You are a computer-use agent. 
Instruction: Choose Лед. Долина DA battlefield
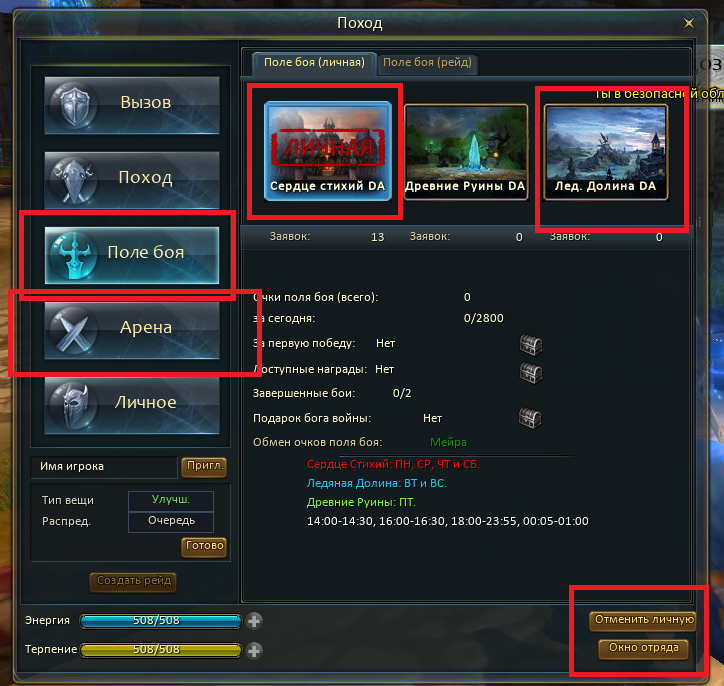pos(606,152)
